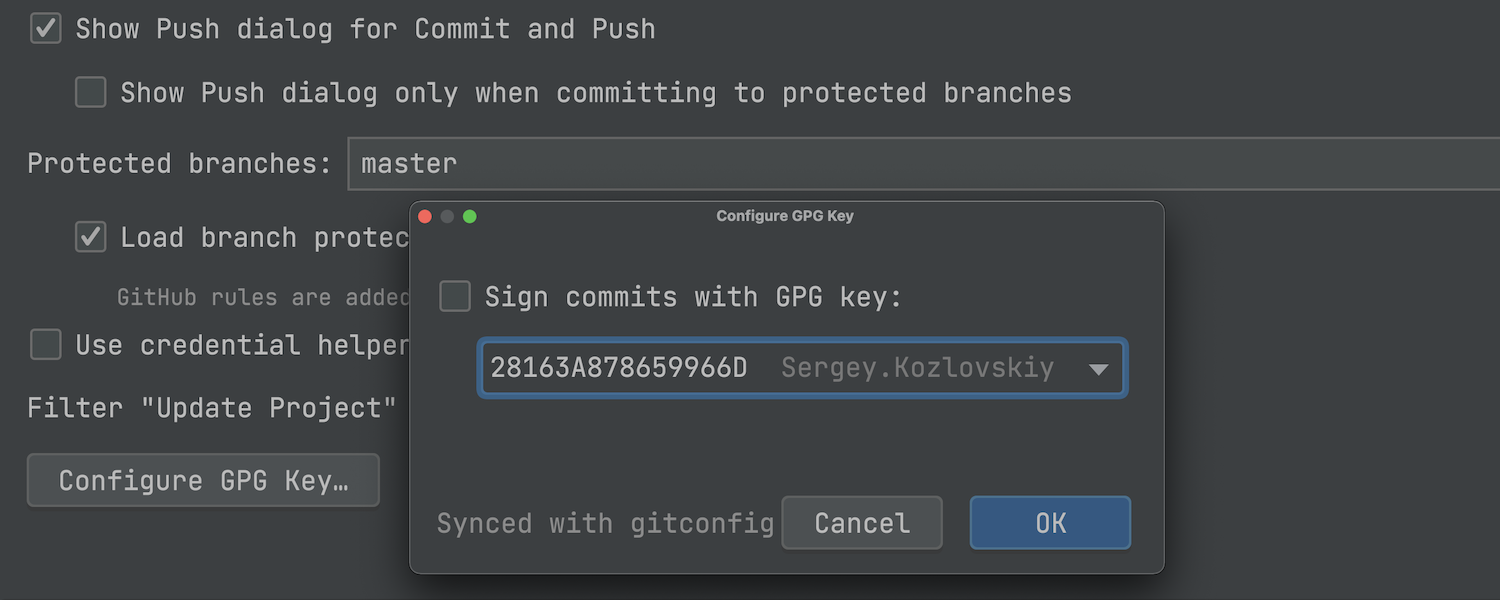The width and height of the screenshot is (1500, 600).
Task: Toggle Show Push dialog only for protected branches
Action: pyautogui.click(x=91, y=93)
